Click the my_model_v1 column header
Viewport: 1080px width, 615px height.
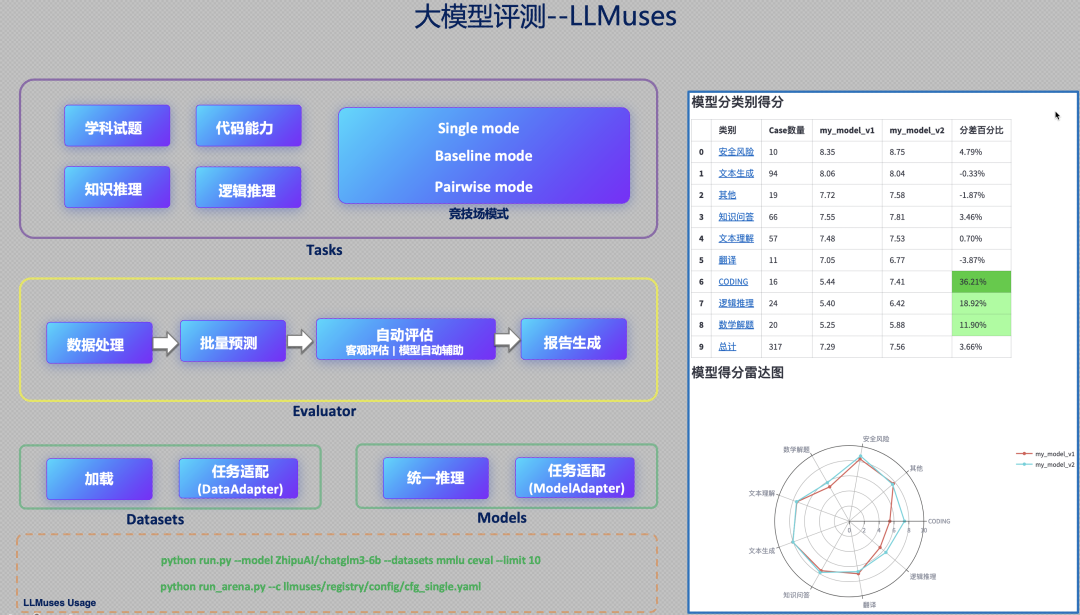[847, 130]
